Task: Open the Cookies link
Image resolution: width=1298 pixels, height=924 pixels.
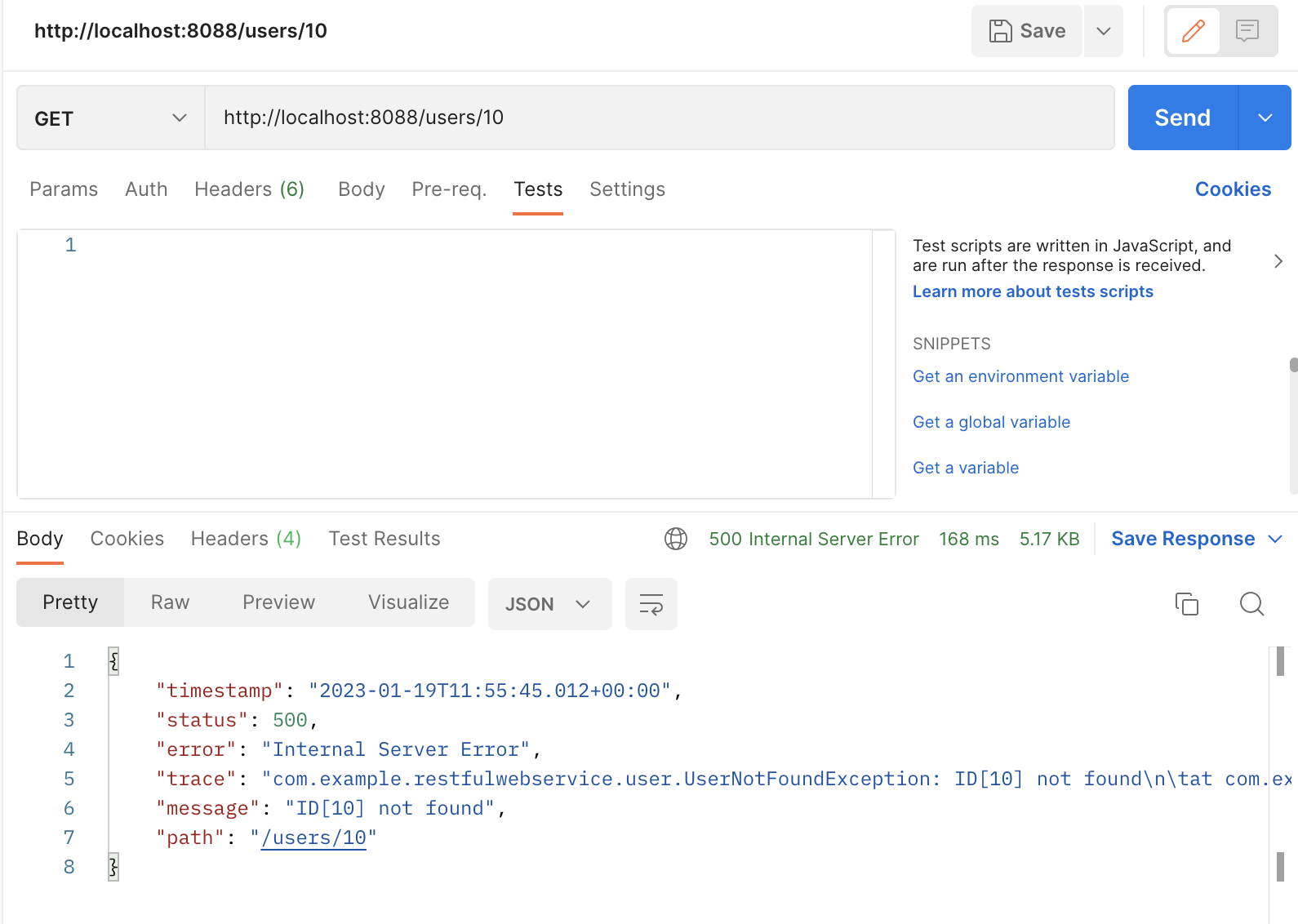Action: [x=1233, y=189]
